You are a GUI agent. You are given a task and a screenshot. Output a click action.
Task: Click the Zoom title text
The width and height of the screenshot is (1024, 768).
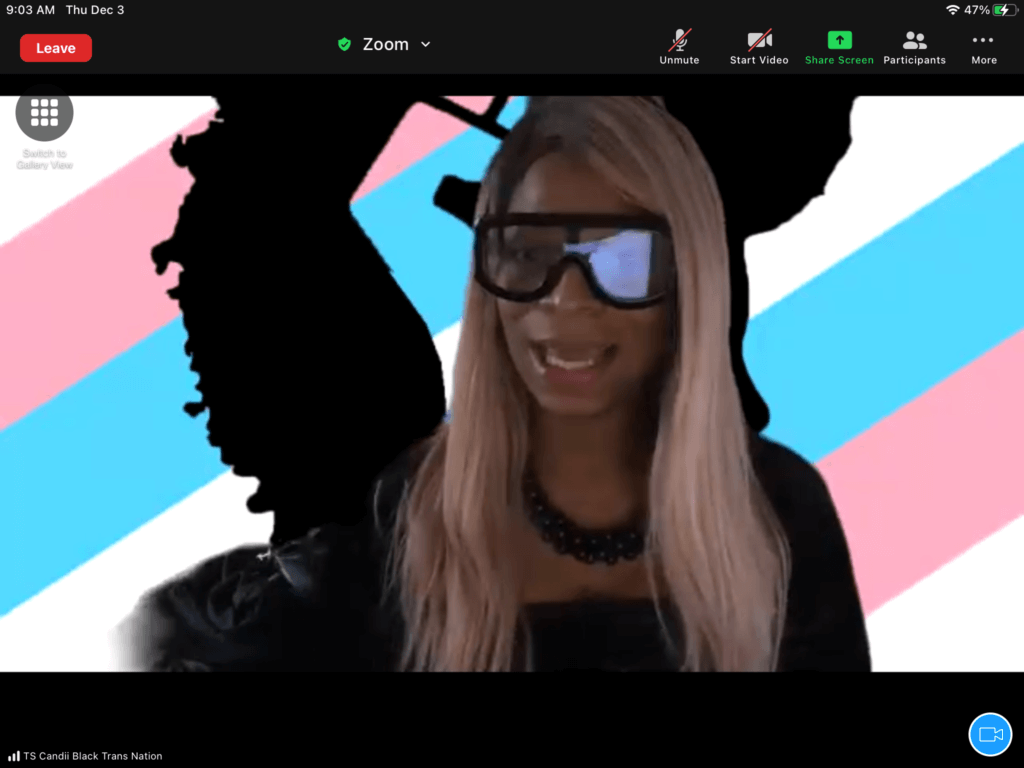385,45
